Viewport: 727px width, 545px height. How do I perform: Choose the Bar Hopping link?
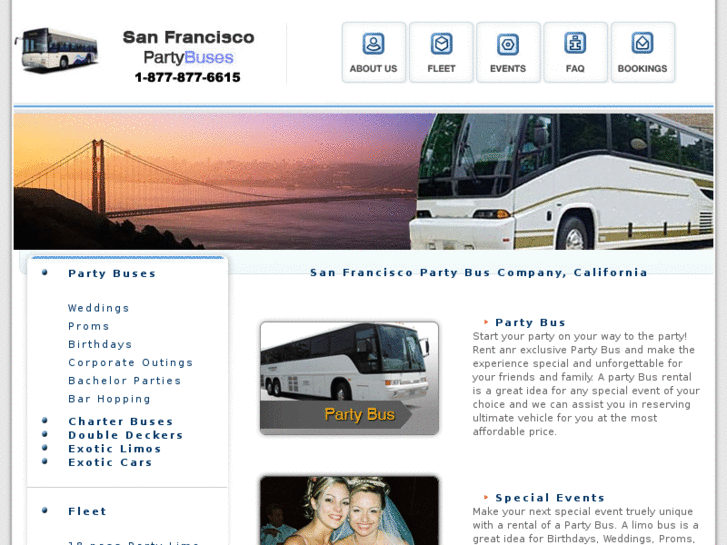point(109,399)
